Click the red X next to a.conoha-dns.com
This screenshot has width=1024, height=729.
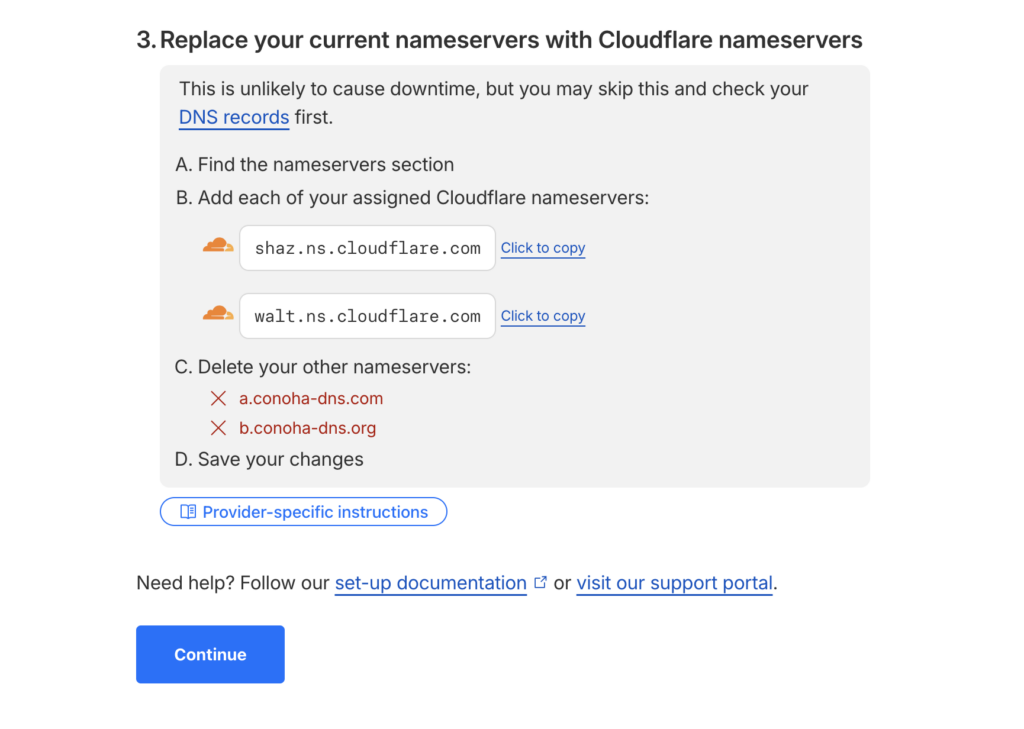click(219, 398)
